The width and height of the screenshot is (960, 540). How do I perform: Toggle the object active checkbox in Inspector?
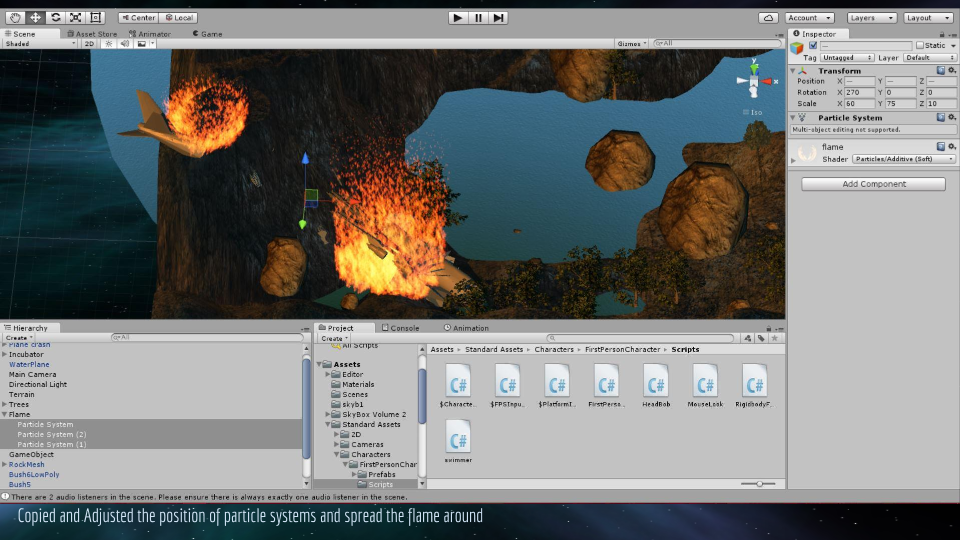[x=812, y=46]
